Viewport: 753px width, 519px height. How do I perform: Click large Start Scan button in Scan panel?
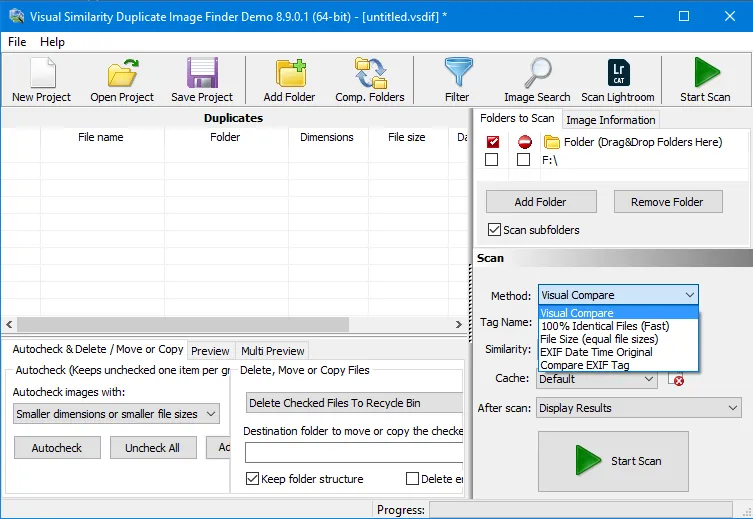613,461
